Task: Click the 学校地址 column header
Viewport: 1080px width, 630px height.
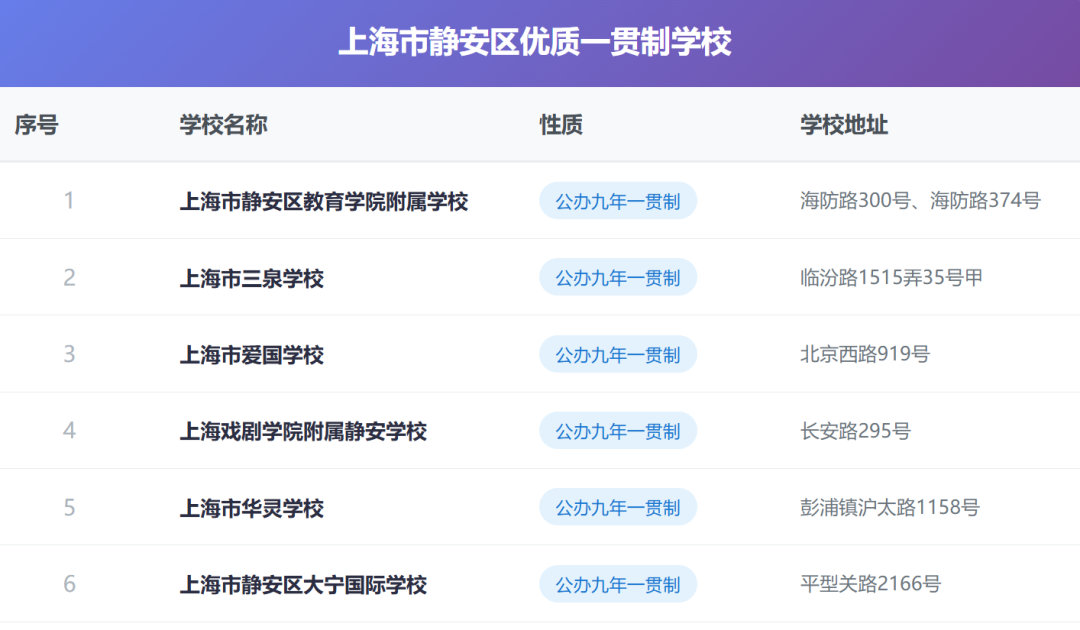Action: pyautogui.click(x=844, y=125)
